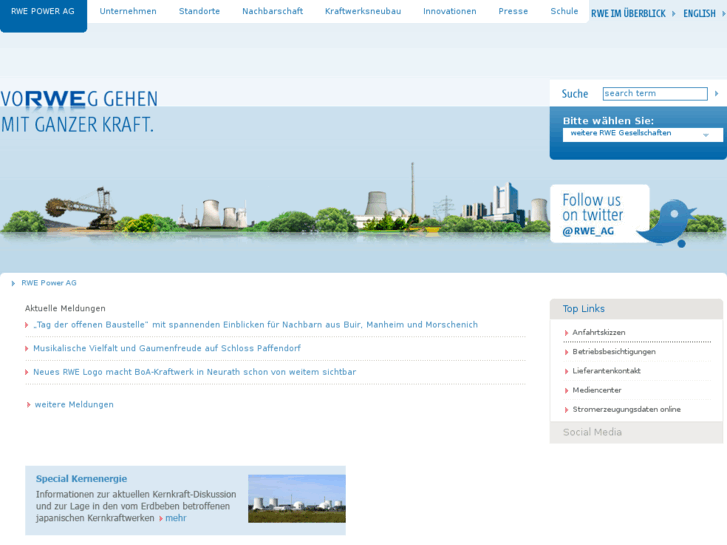Click RWE Power AG breadcrumb link
The width and height of the screenshot is (727, 545).
point(49,283)
